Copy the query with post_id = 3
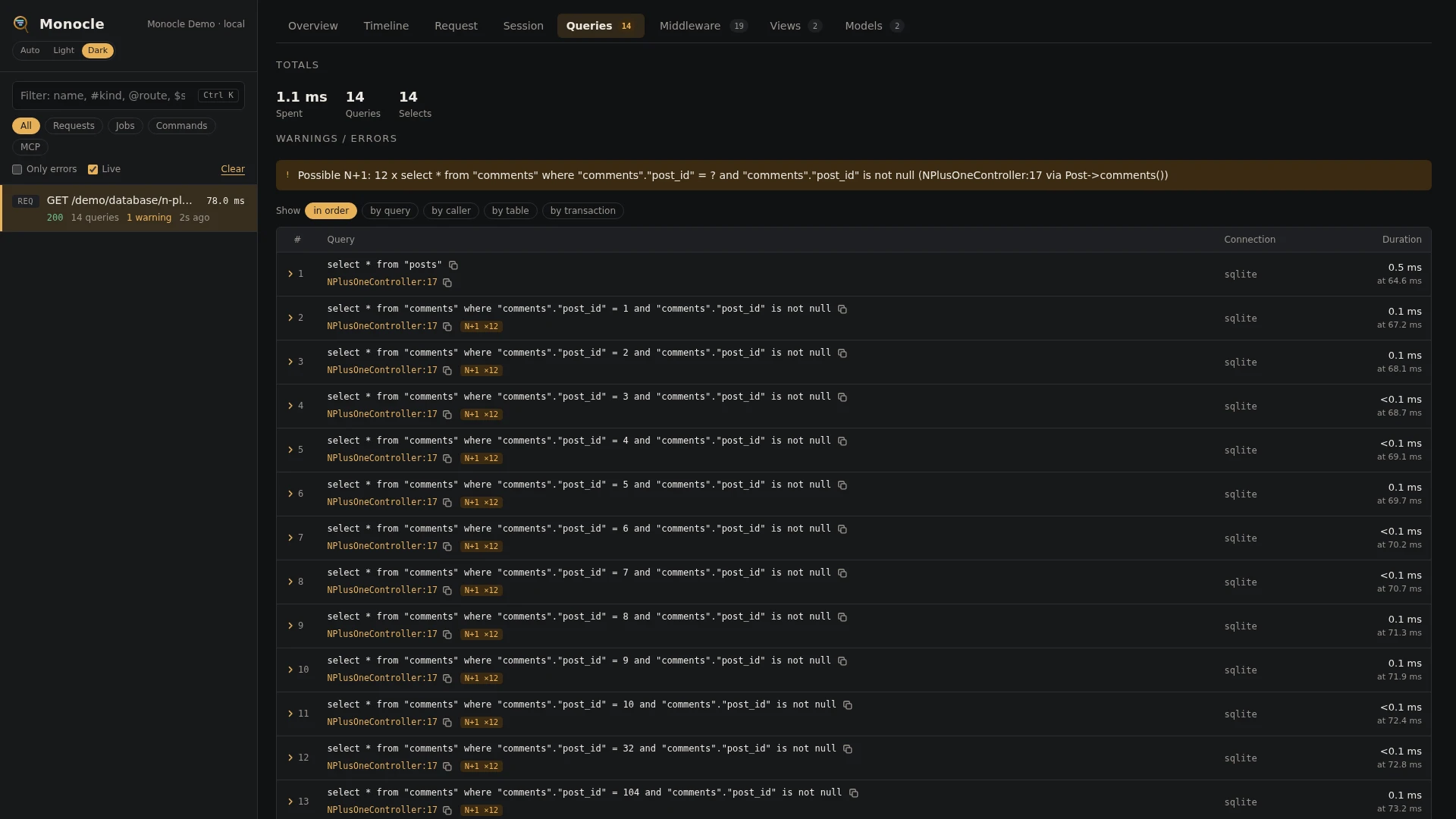1456x819 pixels. click(x=843, y=397)
